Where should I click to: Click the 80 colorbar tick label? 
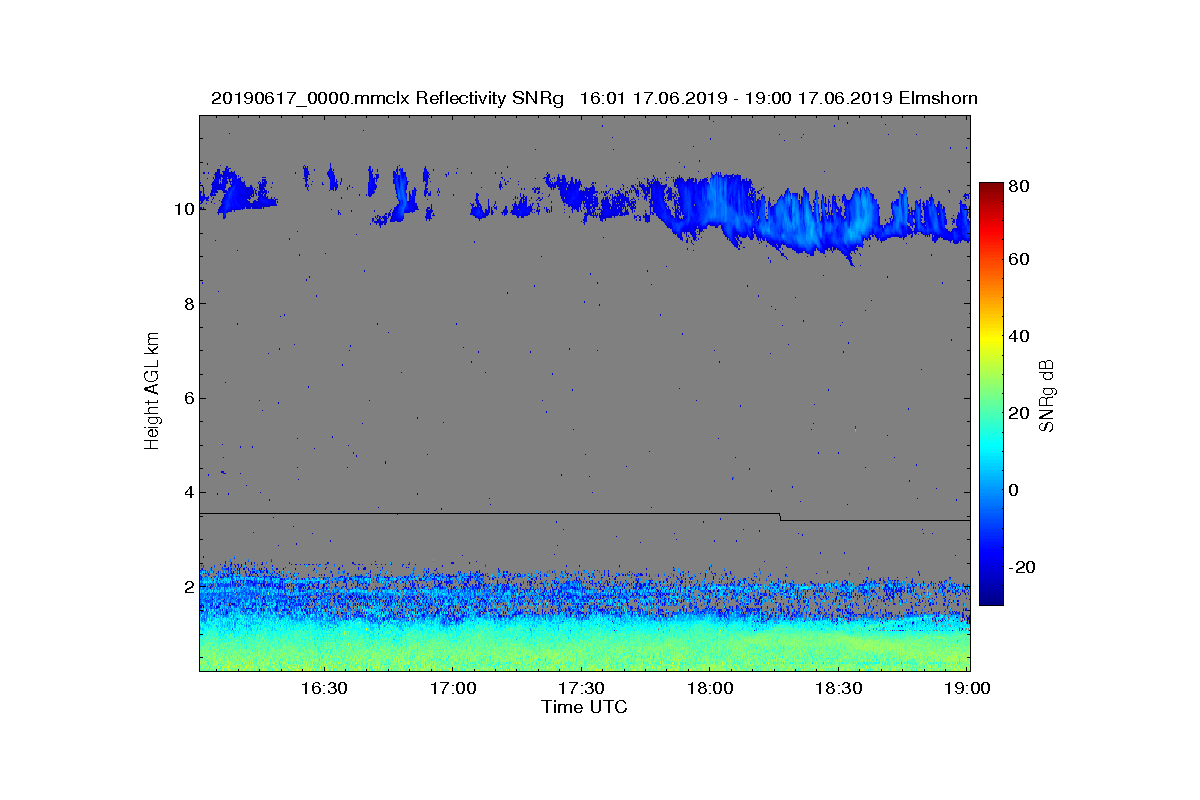point(1020,186)
